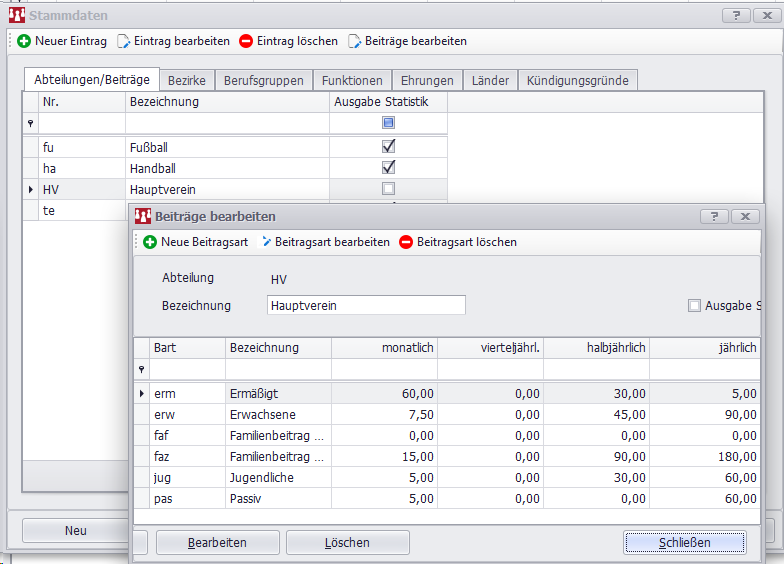Tick the Ausgabe checkbox in Beiträge dialog
The image size is (784, 564).
pos(694,306)
